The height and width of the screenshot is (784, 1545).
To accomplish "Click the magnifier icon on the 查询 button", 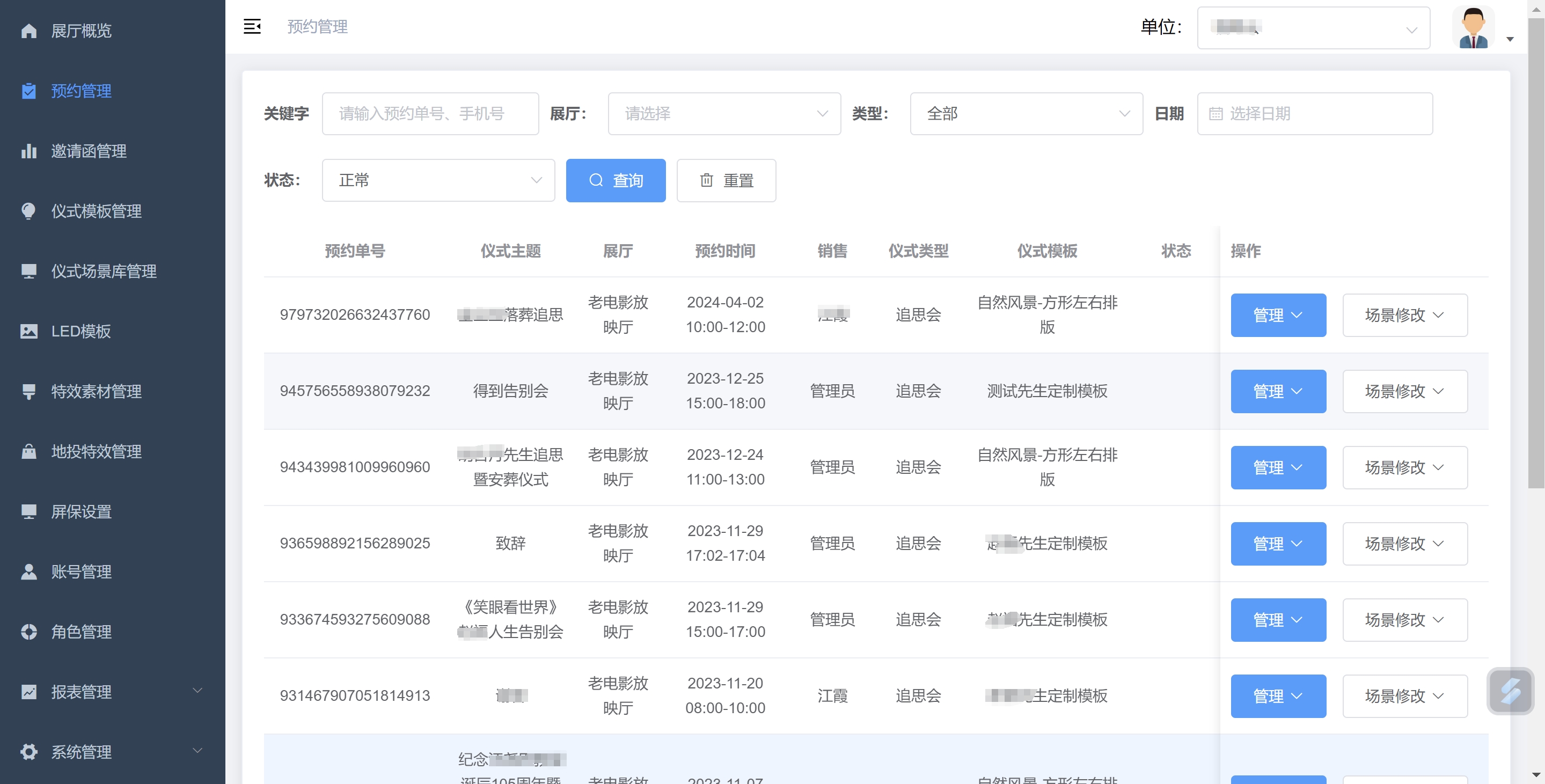I will coord(596,180).
